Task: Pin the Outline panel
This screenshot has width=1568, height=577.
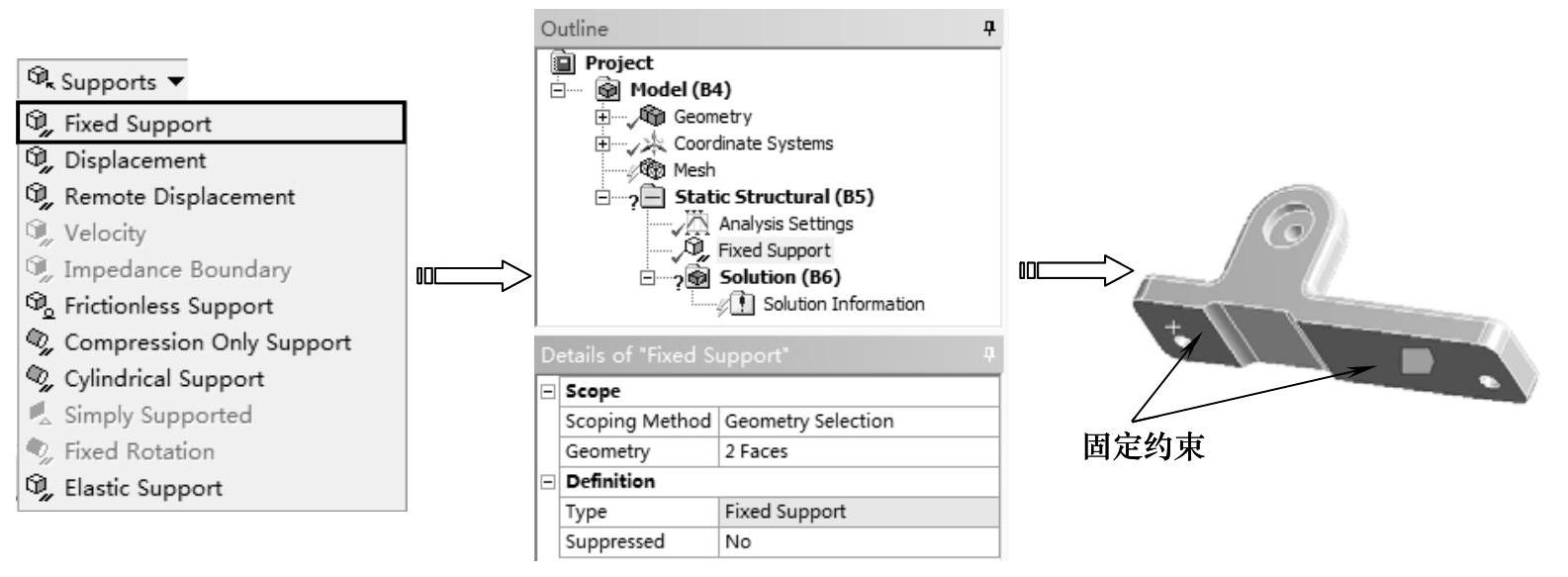Action: (988, 29)
